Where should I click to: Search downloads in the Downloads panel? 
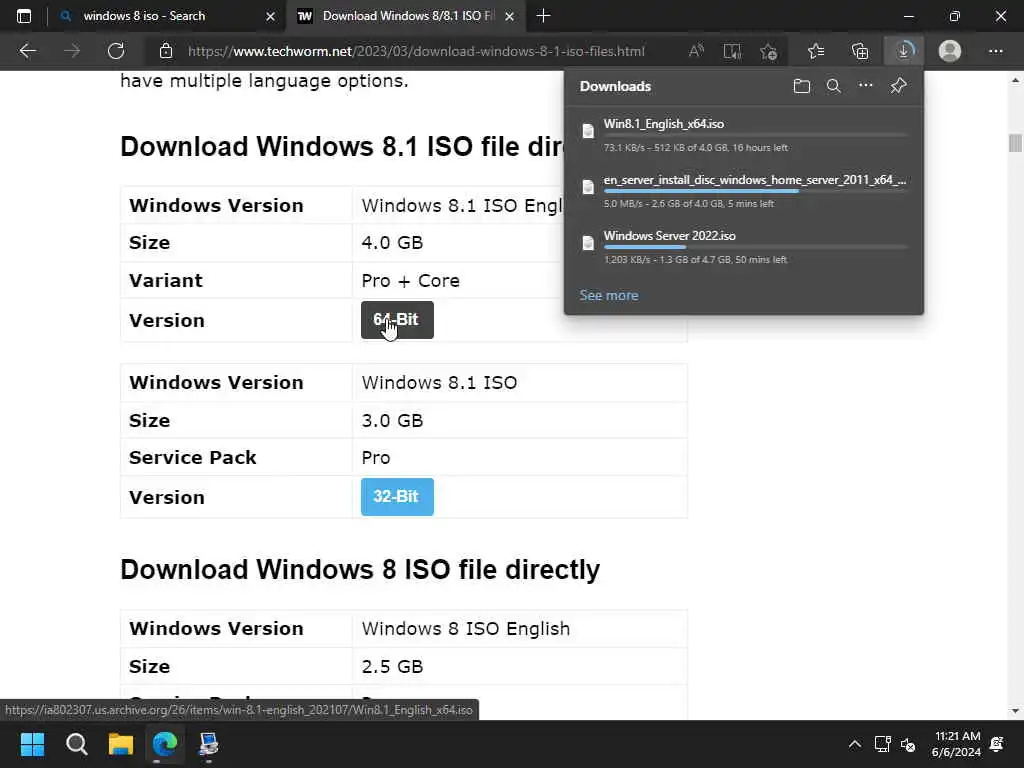point(834,86)
